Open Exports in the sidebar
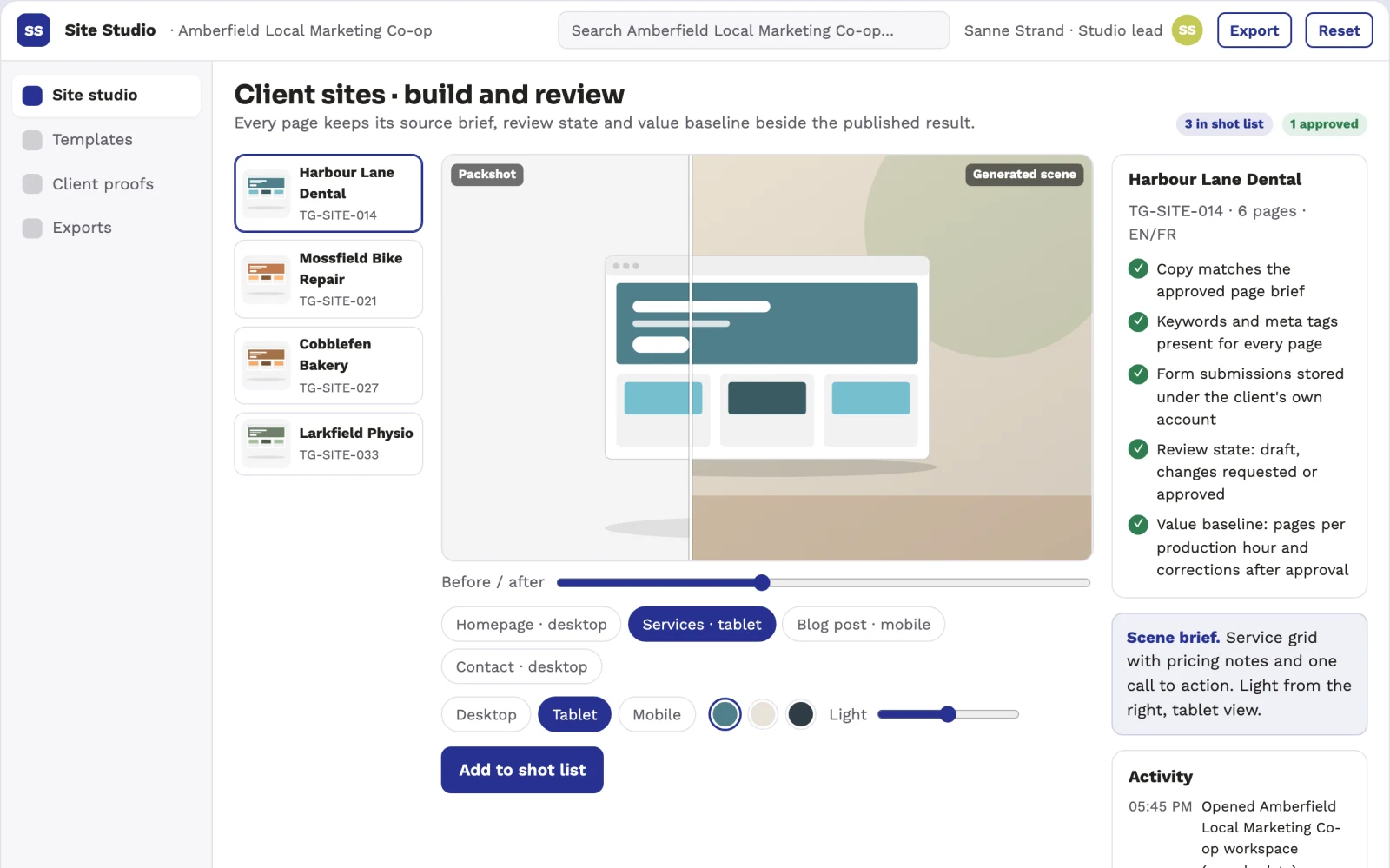Viewport: 1390px width, 868px height. click(106, 228)
